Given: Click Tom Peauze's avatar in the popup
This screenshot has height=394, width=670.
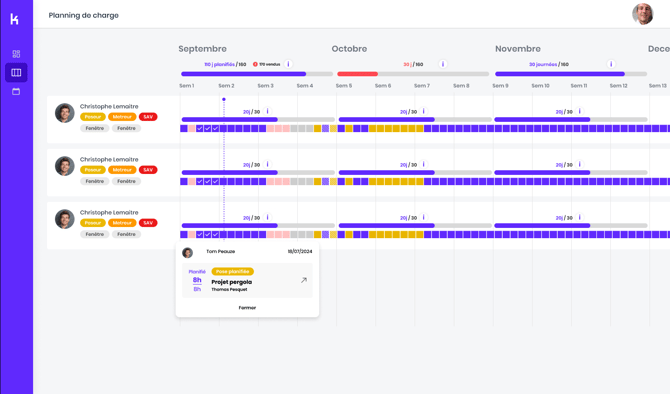Looking at the screenshot, I should coord(188,253).
